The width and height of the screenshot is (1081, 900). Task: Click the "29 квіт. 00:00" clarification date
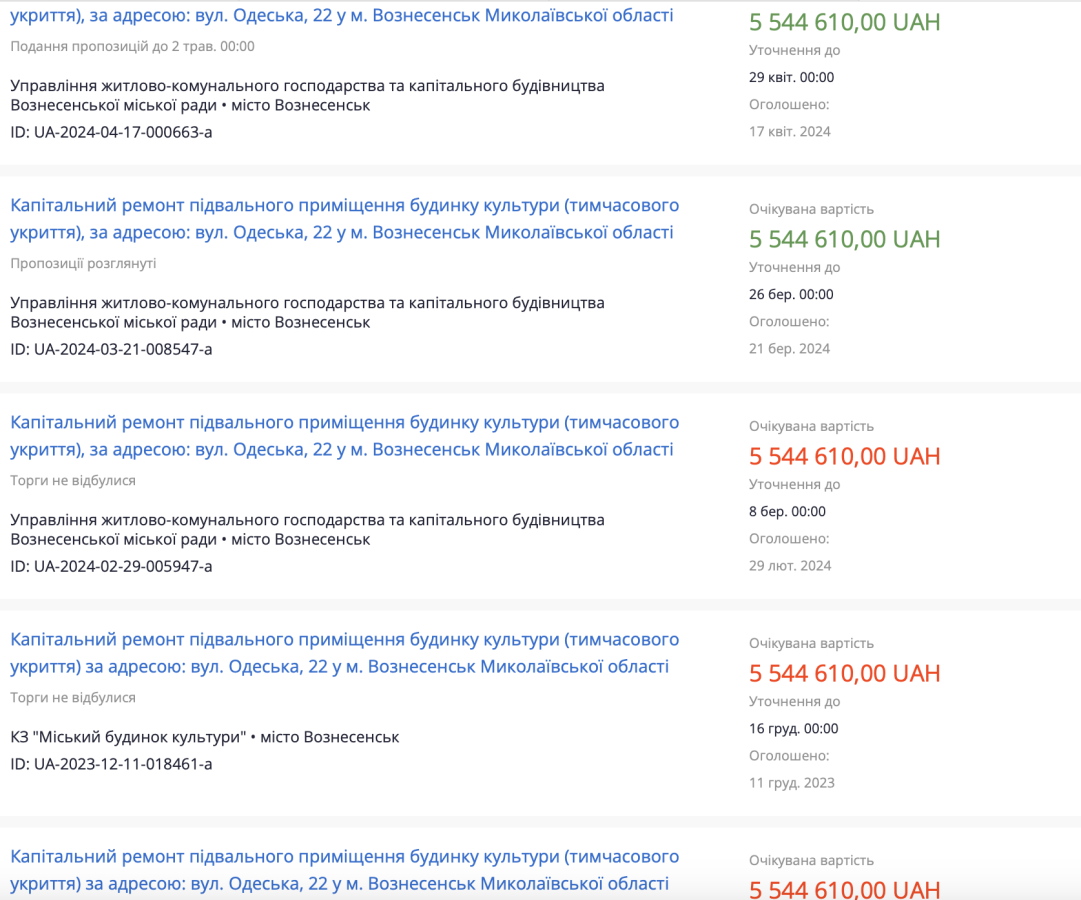tap(791, 77)
